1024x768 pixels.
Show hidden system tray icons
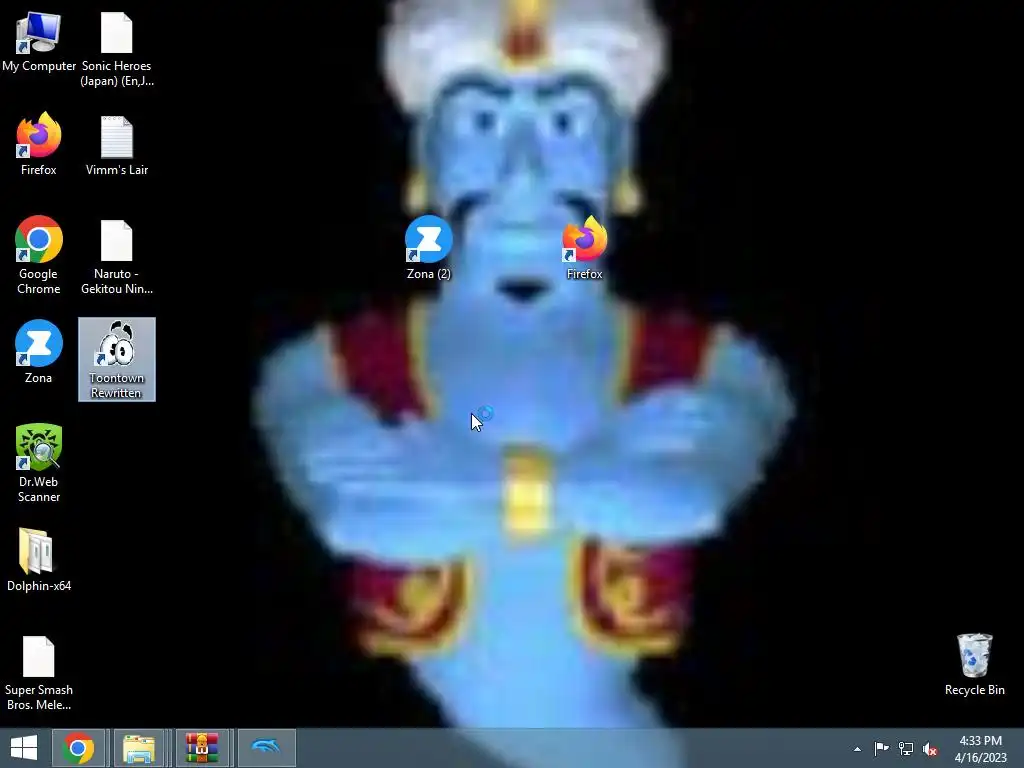[x=857, y=749]
